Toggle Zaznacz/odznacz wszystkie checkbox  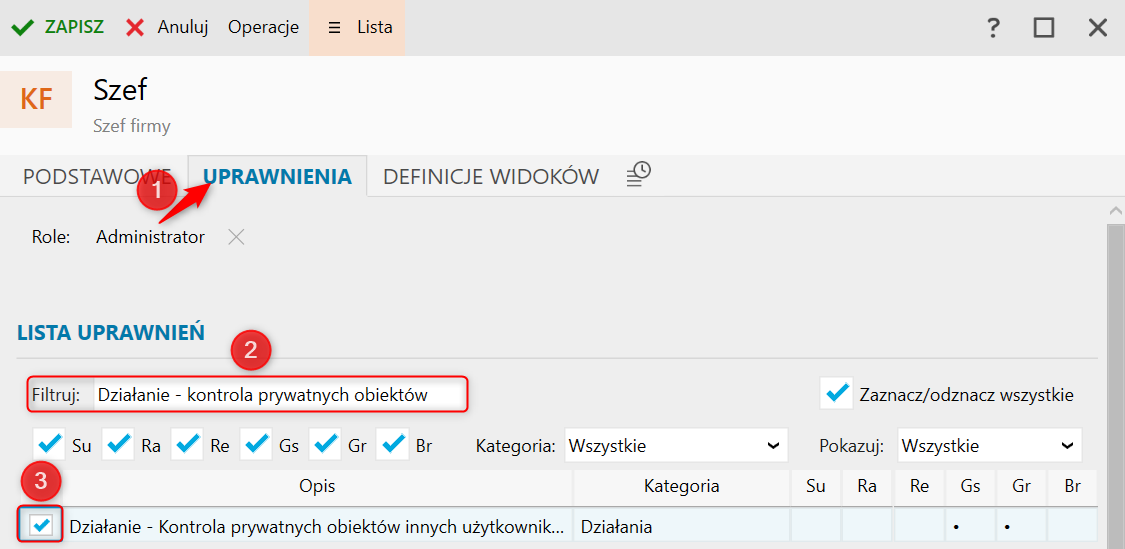pos(835,394)
